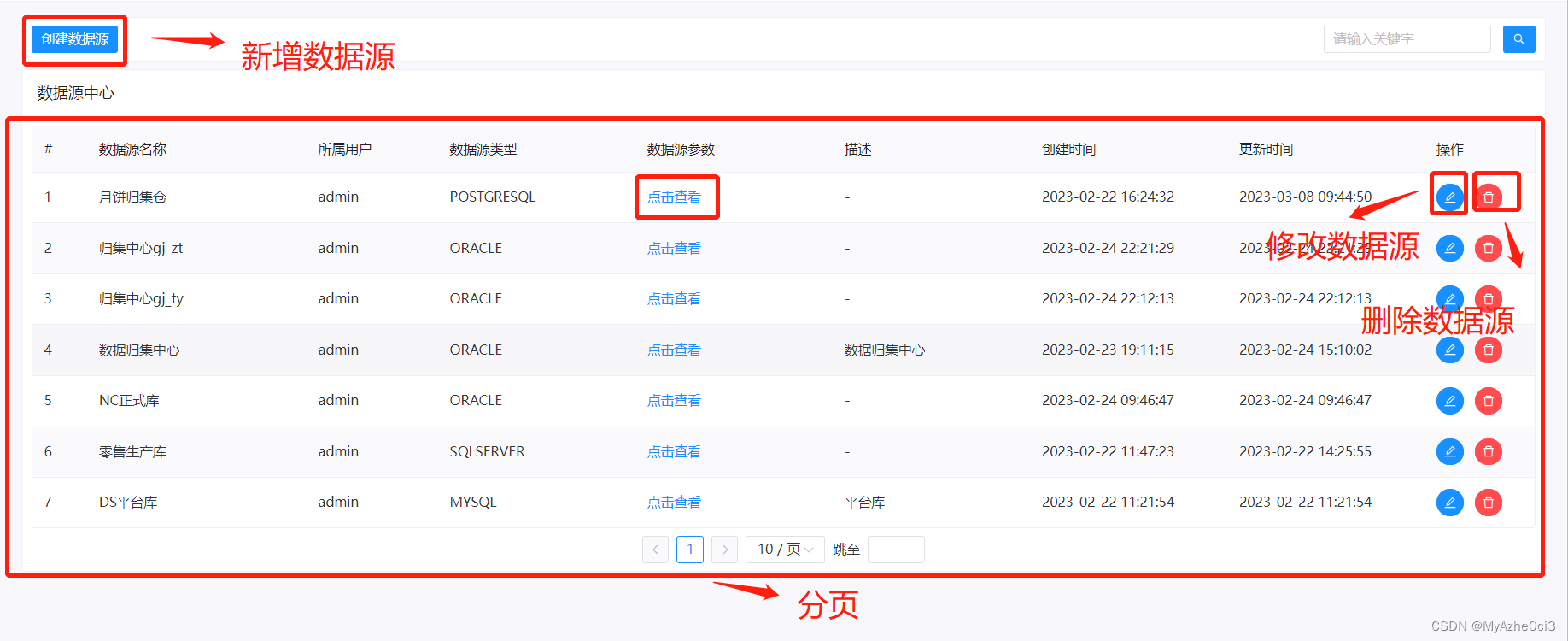Go to previous page arrow

click(x=655, y=550)
